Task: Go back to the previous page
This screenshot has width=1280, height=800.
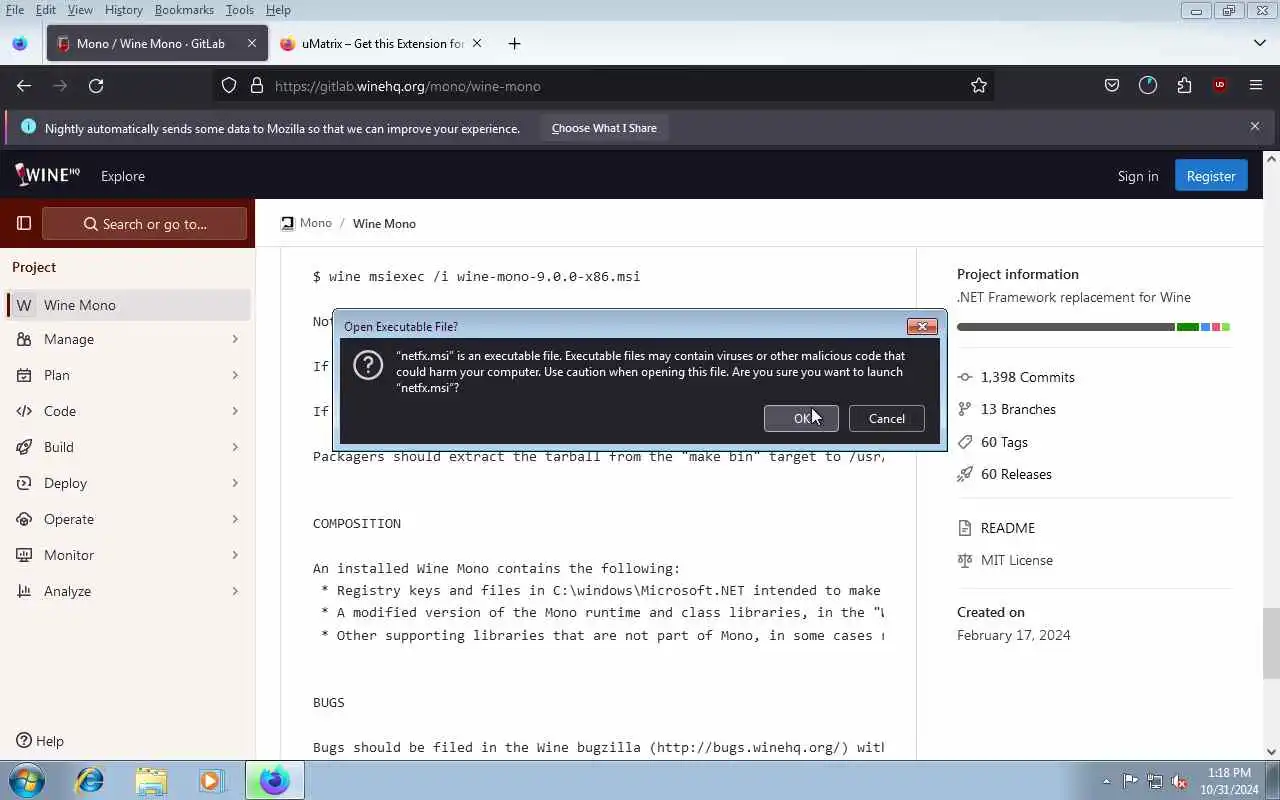Action: [x=24, y=86]
